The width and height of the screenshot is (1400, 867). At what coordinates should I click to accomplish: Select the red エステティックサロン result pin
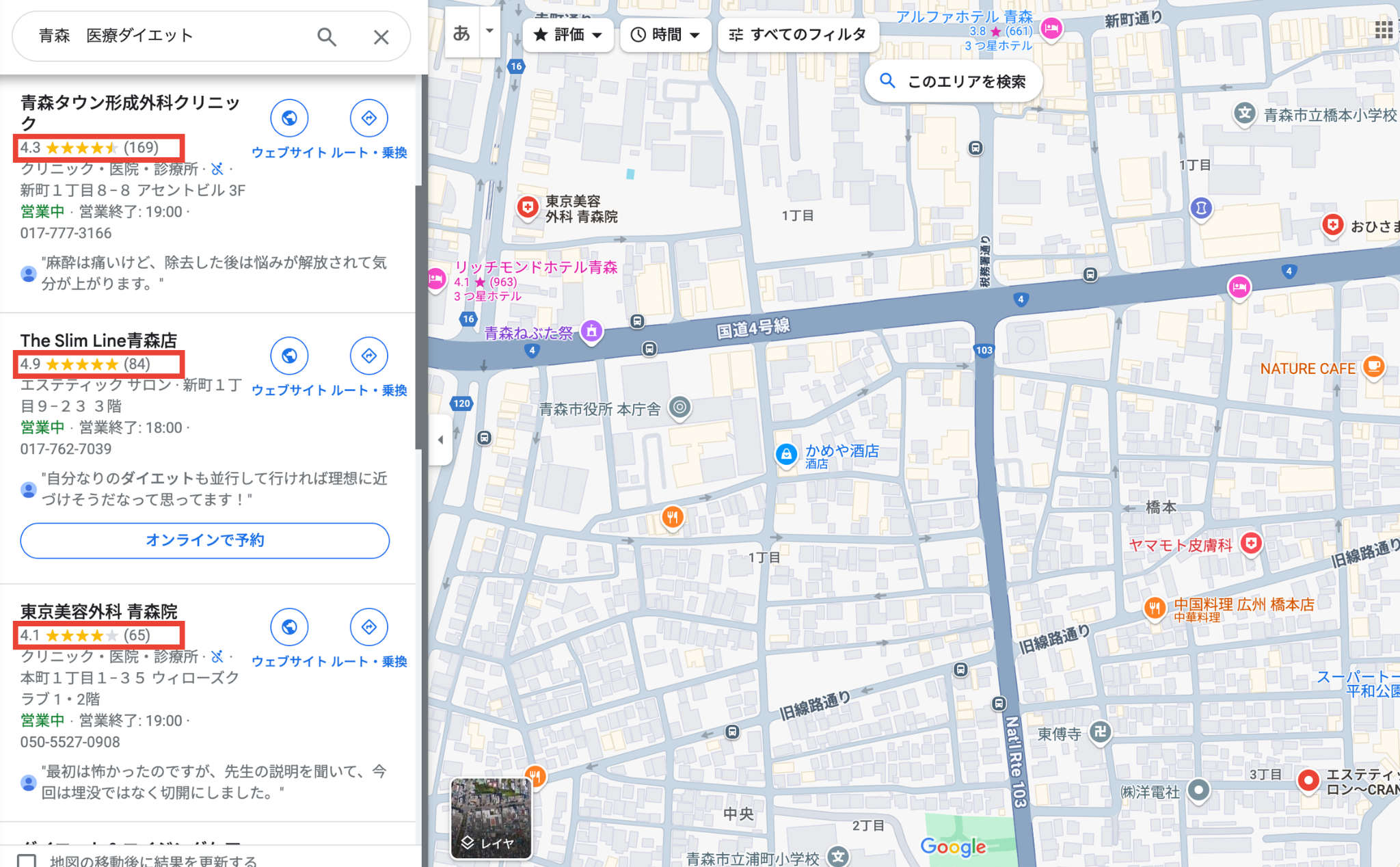coord(1308,780)
